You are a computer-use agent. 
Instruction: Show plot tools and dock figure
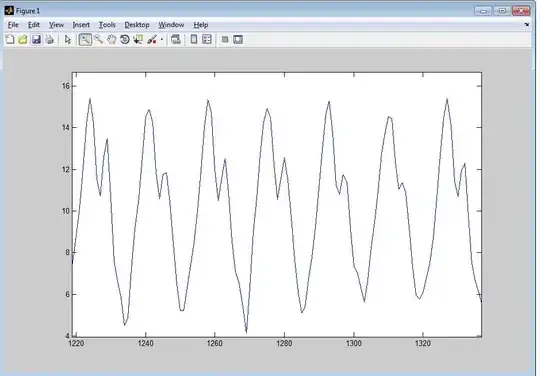click(238, 40)
